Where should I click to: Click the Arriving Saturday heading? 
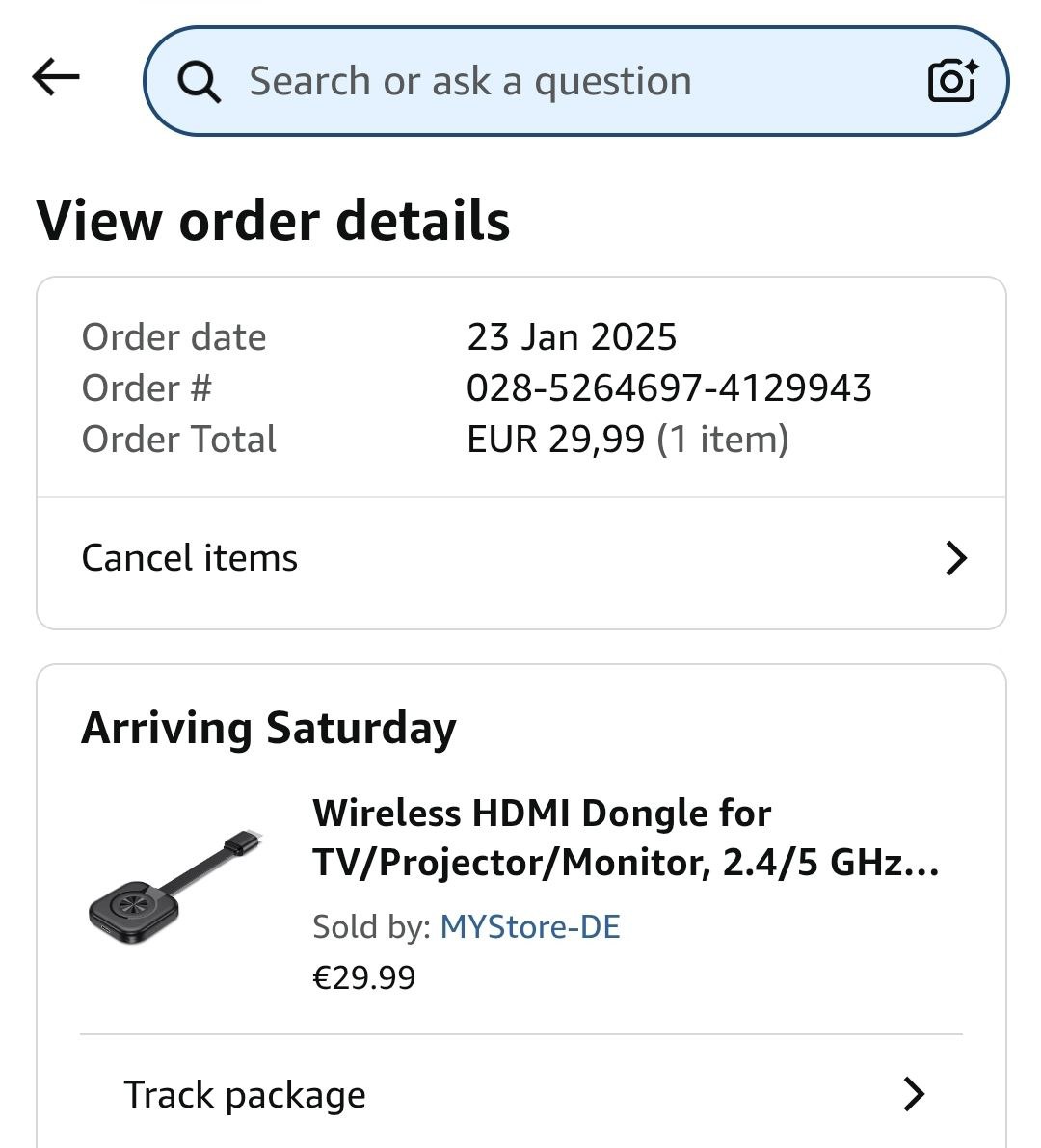[x=269, y=728]
